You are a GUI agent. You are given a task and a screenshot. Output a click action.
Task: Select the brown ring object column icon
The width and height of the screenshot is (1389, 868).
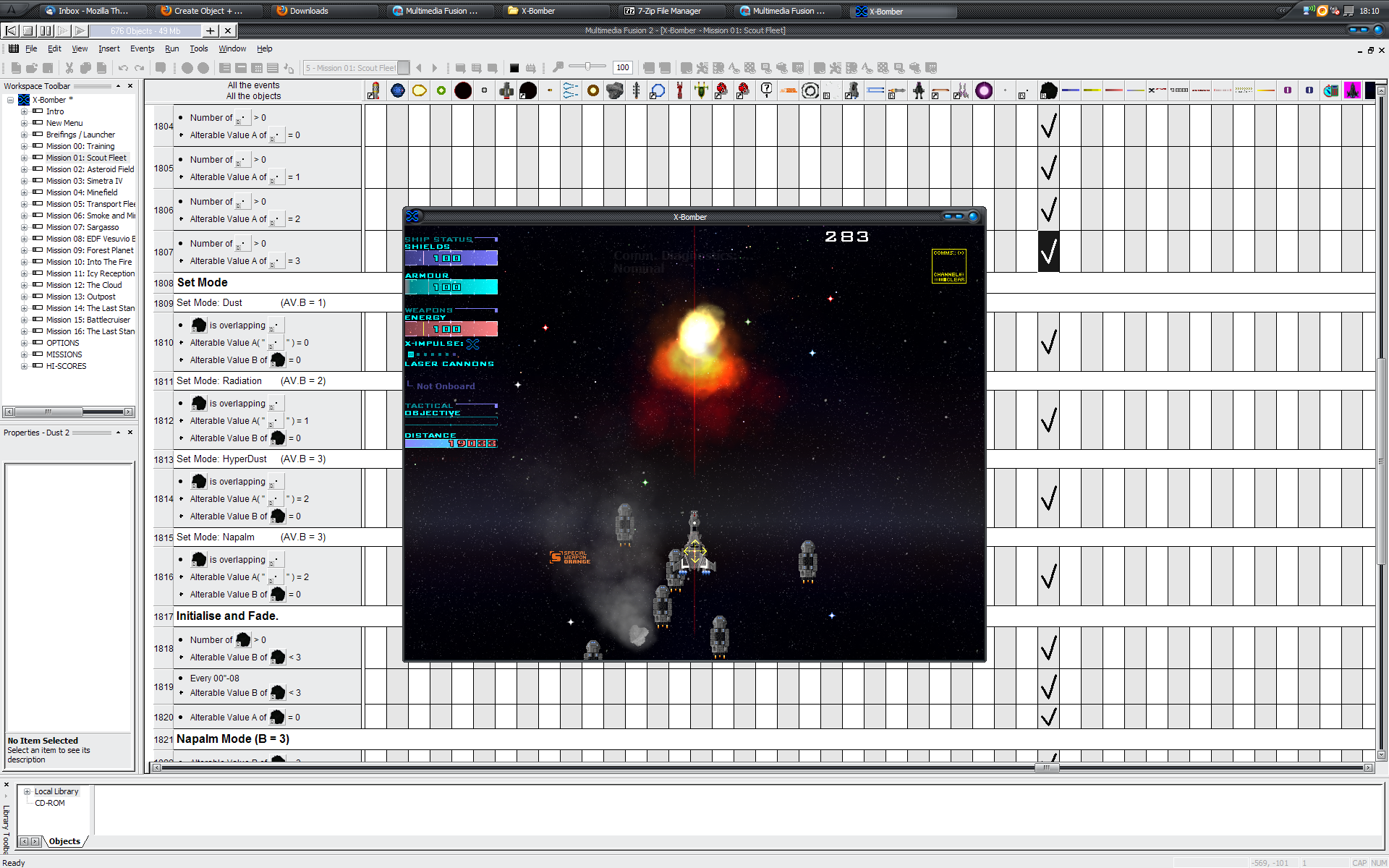coord(592,90)
